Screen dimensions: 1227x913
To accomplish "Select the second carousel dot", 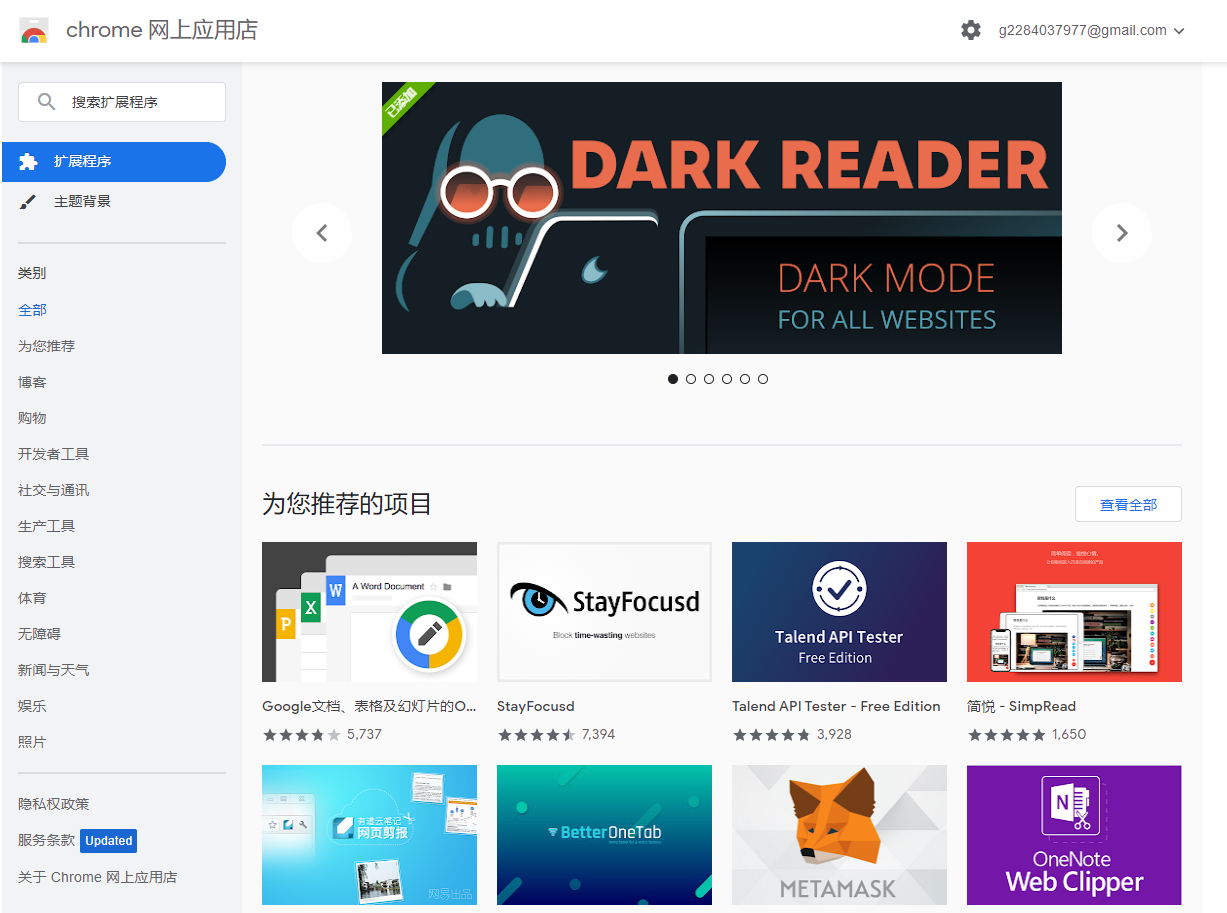I will 691,379.
